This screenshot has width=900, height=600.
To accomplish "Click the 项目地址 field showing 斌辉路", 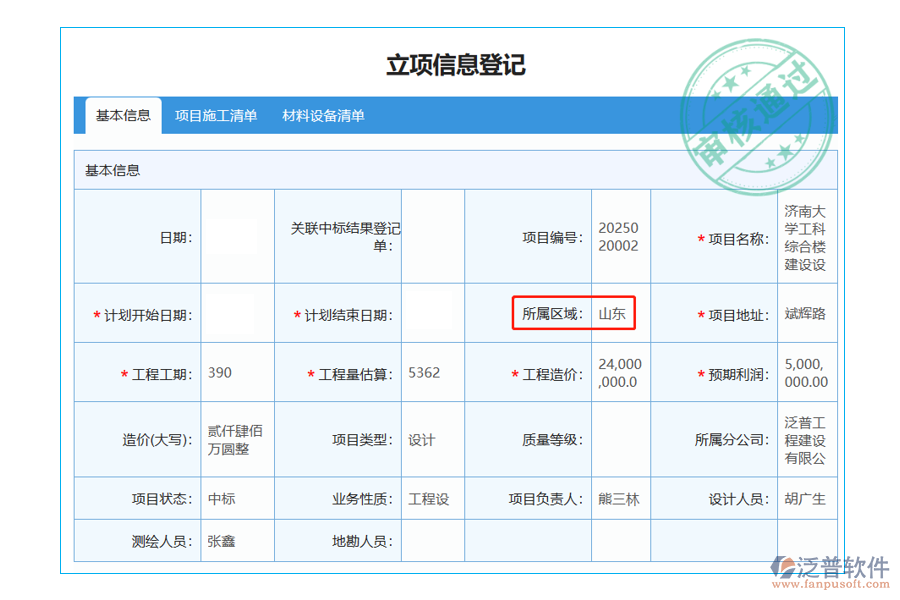I will click(807, 314).
